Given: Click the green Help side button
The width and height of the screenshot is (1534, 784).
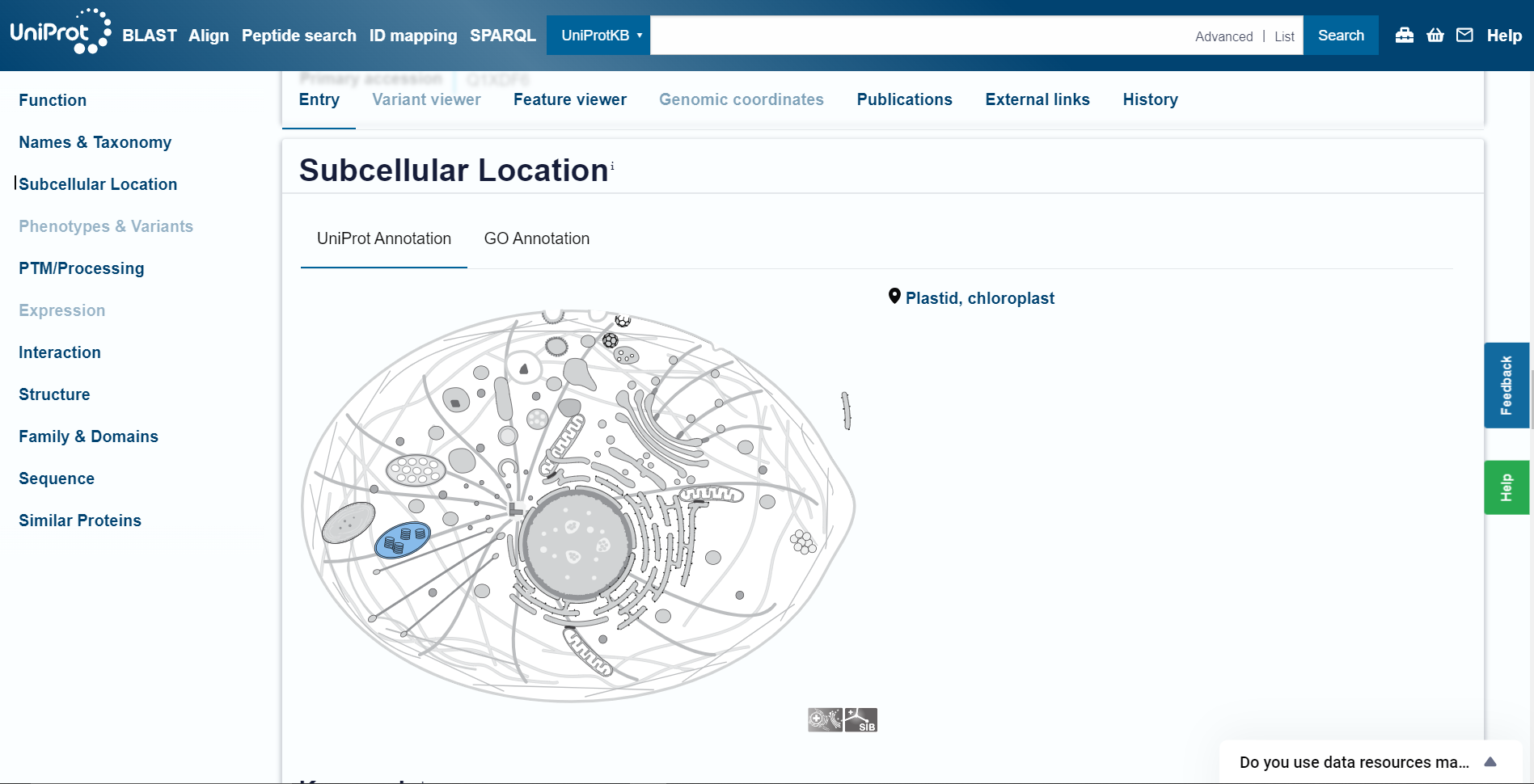Looking at the screenshot, I should [1507, 487].
